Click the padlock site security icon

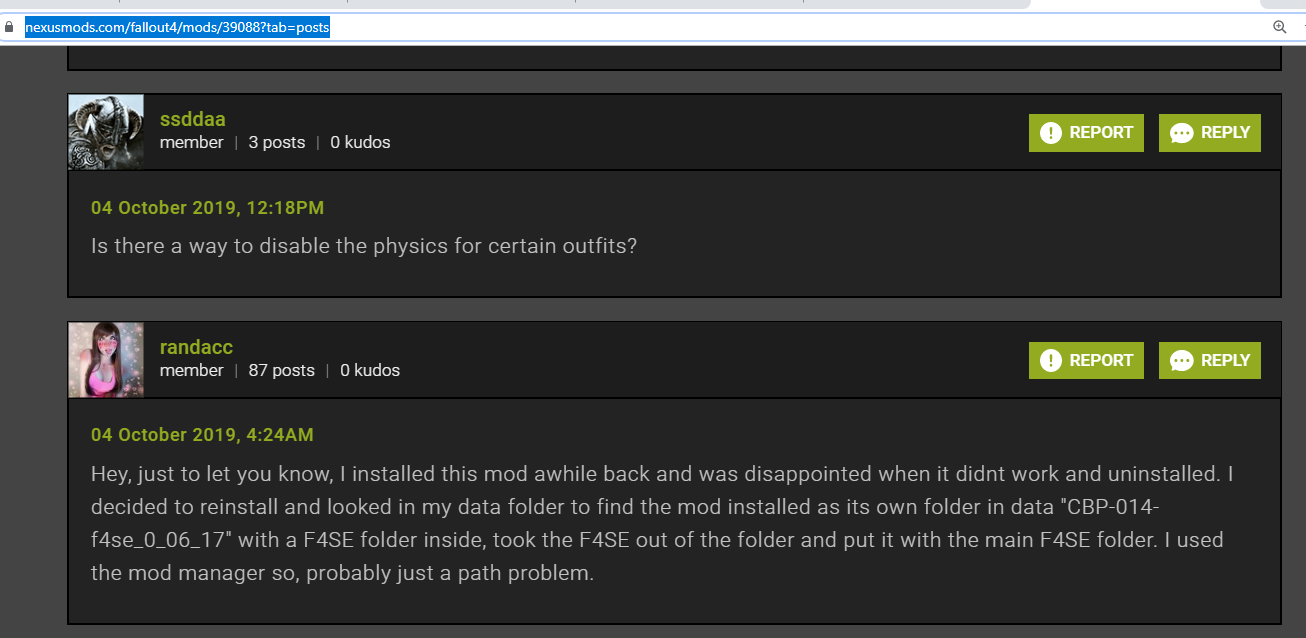9,28
